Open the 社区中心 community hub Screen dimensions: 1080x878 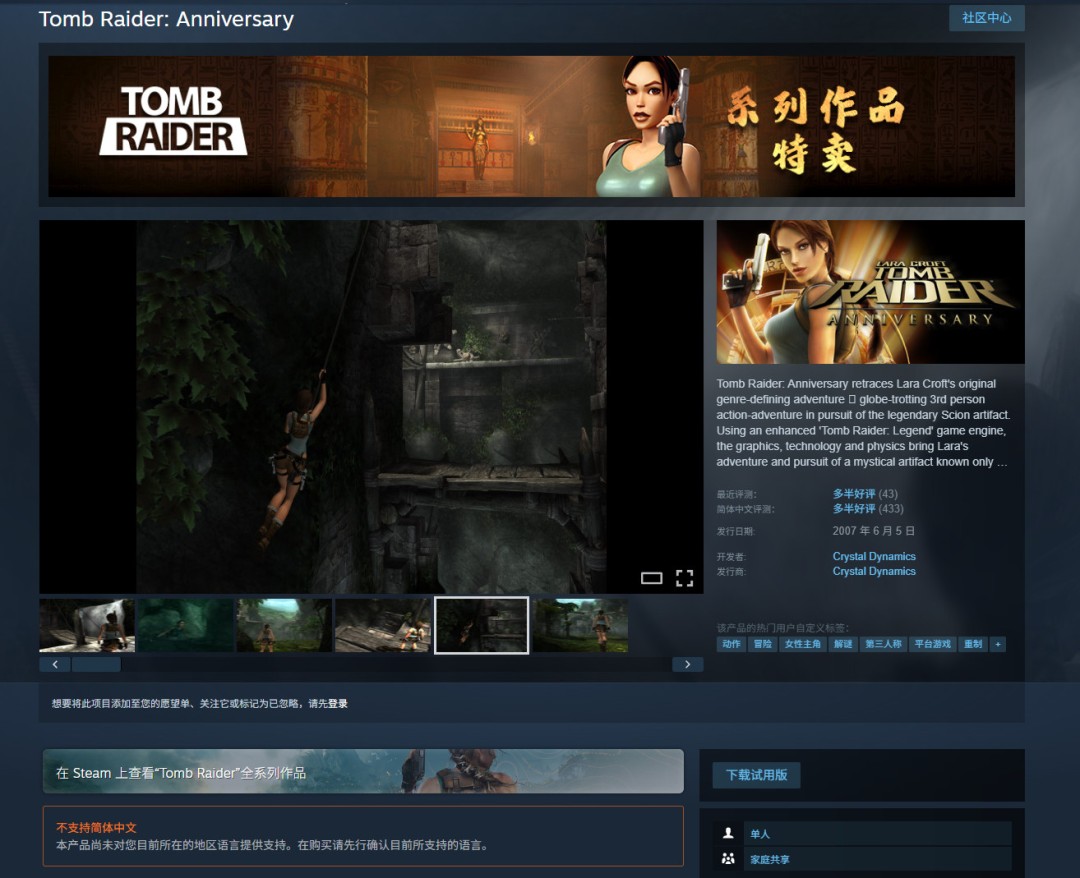point(986,18)
